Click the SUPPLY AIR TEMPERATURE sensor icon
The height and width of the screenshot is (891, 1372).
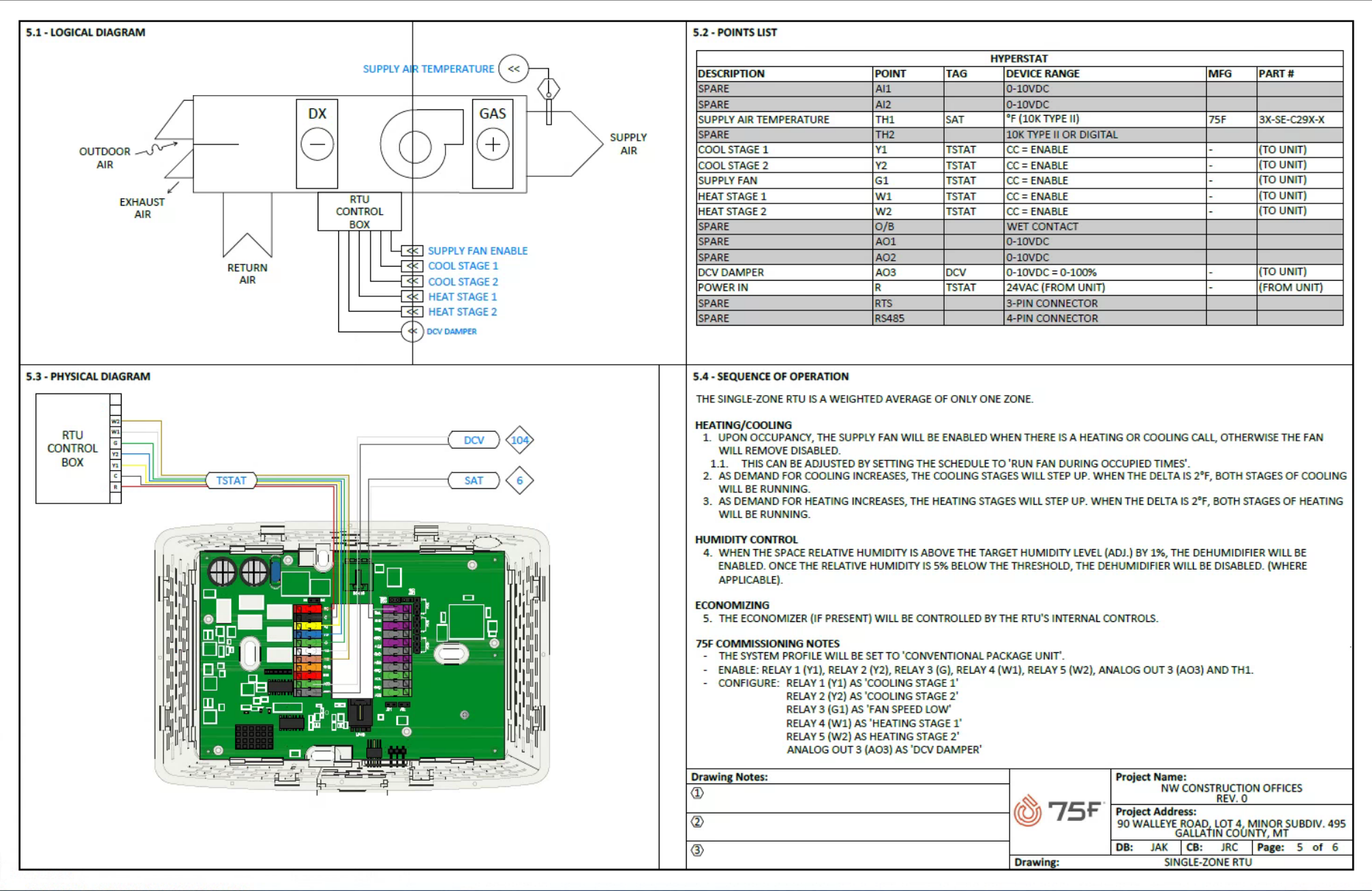point(514,69)
